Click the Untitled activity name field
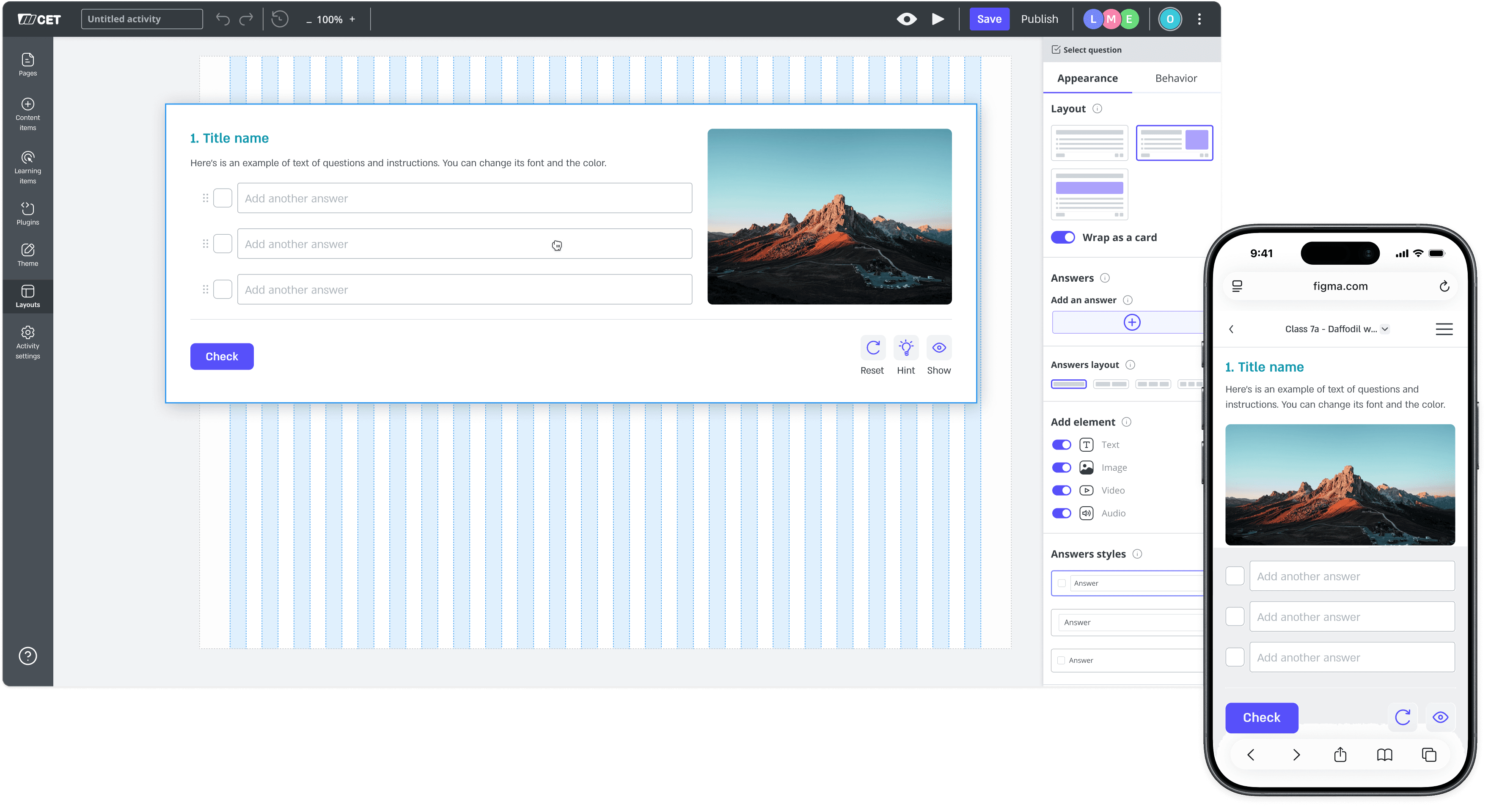Screen dimensions: 1491x812 [141, 19]
